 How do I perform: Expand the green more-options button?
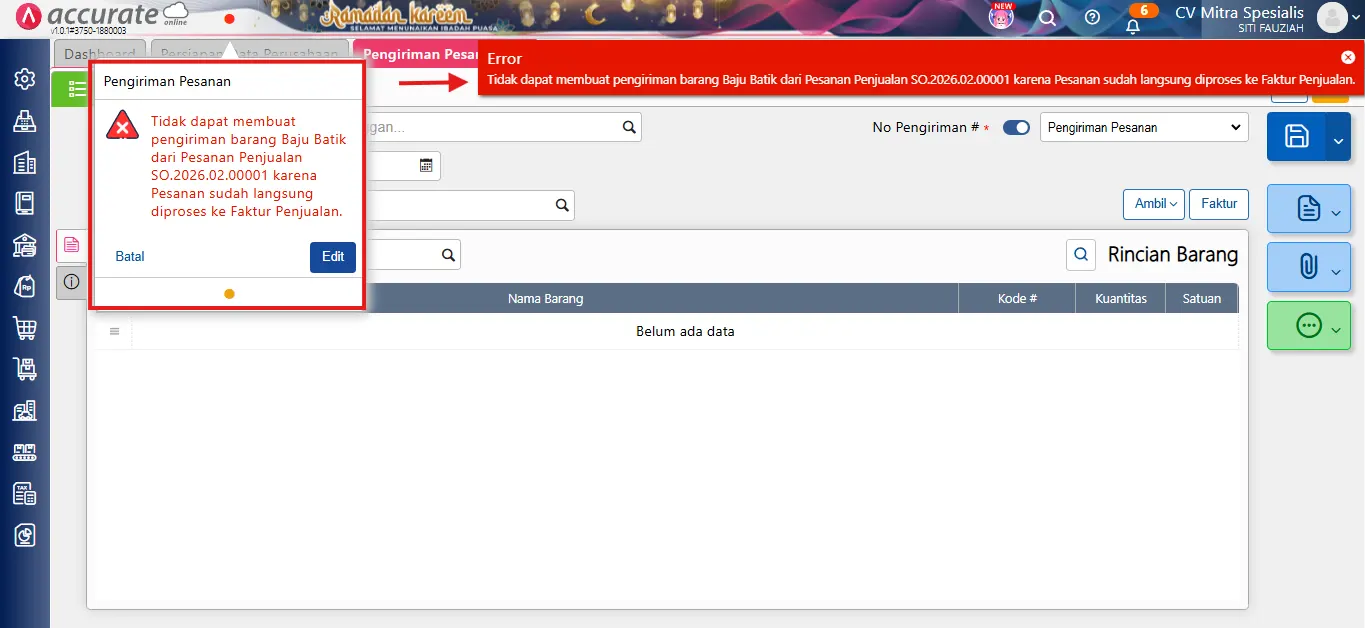coord(1309,326)
